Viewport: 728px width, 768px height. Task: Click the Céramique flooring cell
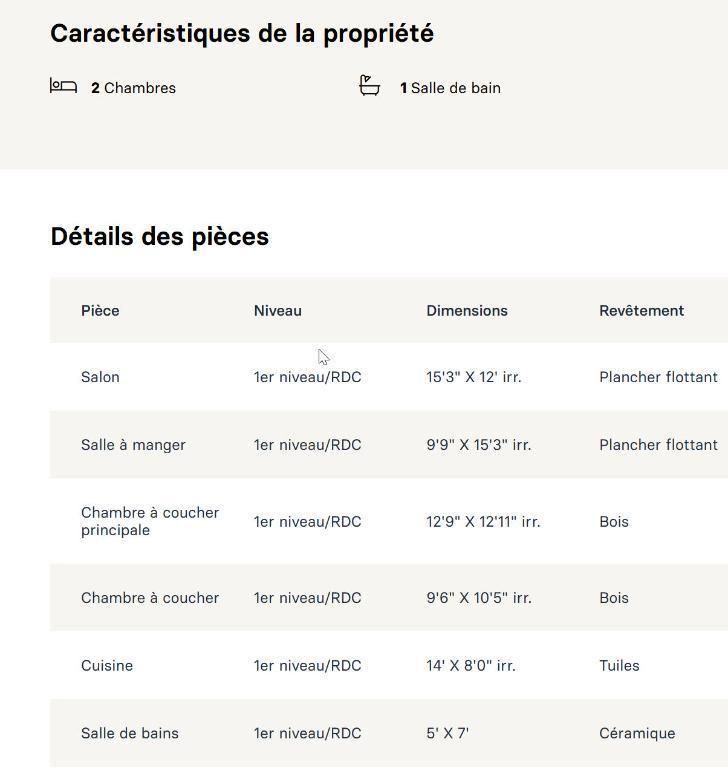pyautogui.click(x=637, y=733)
